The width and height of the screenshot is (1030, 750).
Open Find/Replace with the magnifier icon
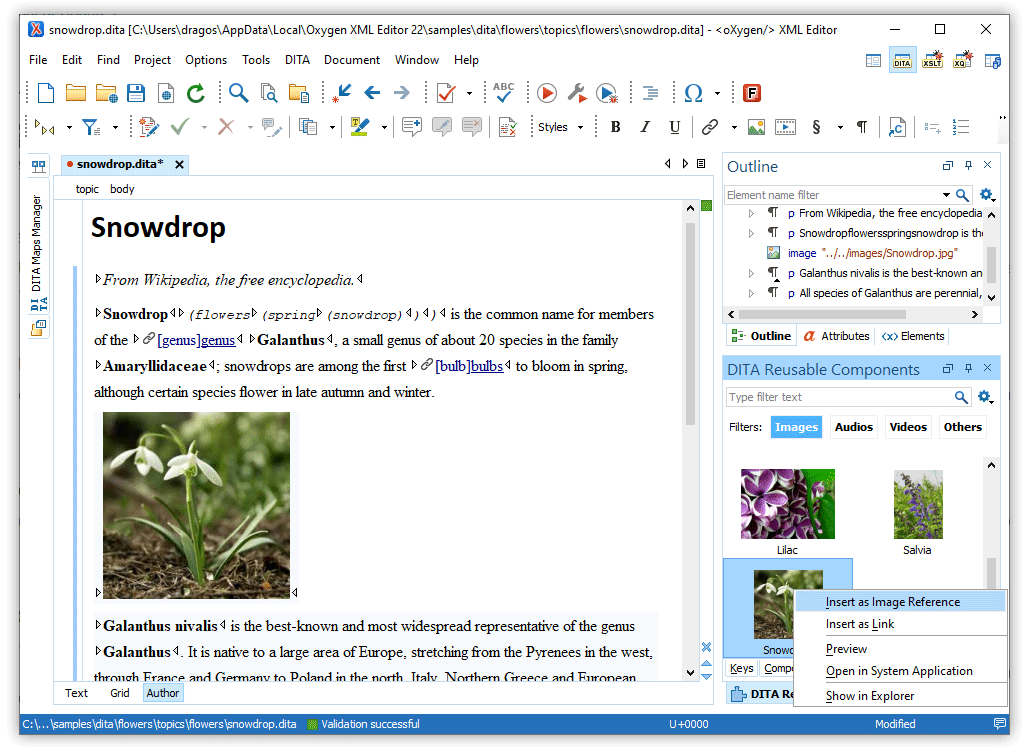[238, 93]
